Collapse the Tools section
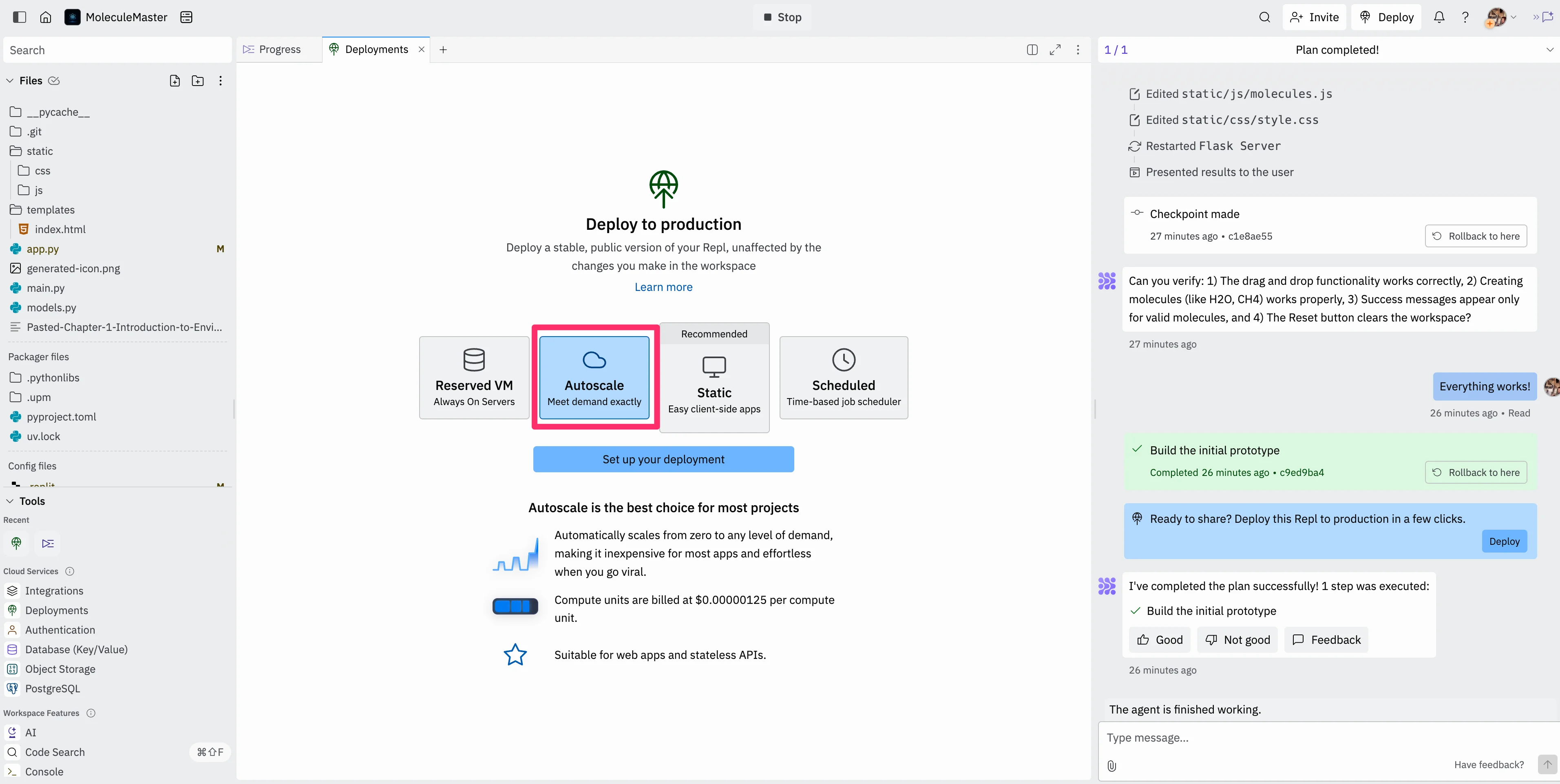This screenshot has width=1560, height=784. coord(10,501)
